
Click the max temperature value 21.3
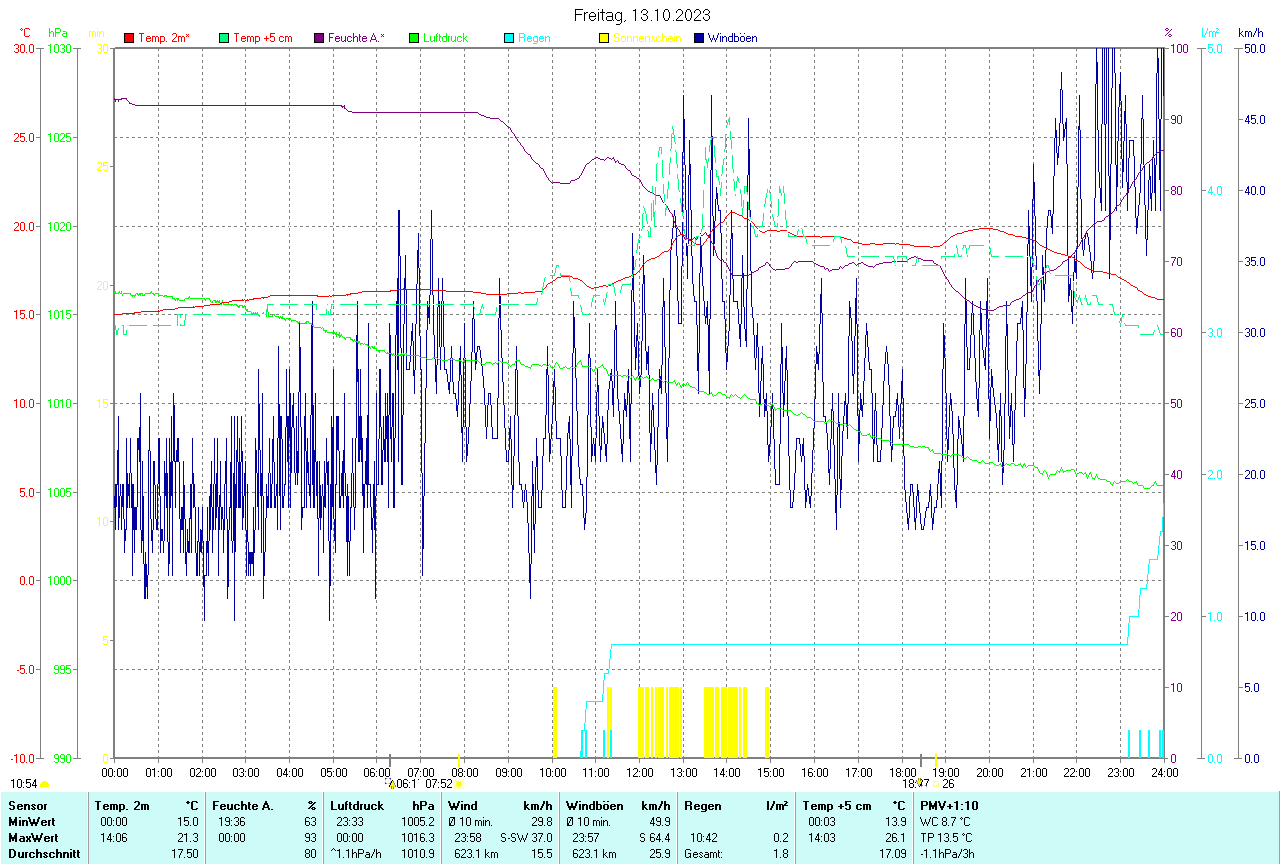tap(188, 838)
